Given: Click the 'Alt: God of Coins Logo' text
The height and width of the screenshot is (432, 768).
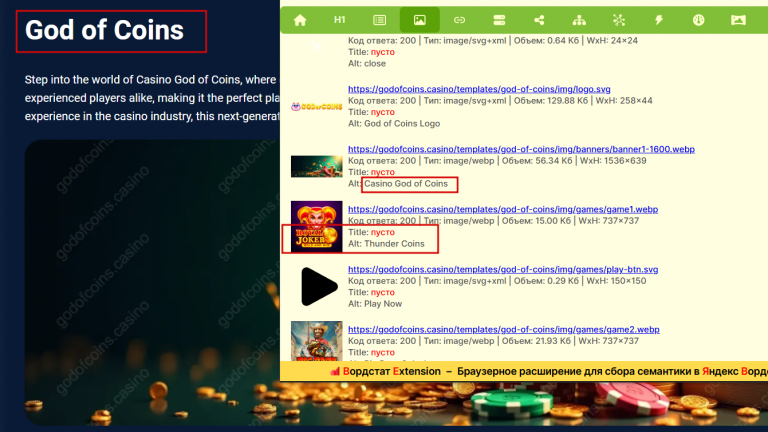Looking at the screenshot, I should 394,124.
